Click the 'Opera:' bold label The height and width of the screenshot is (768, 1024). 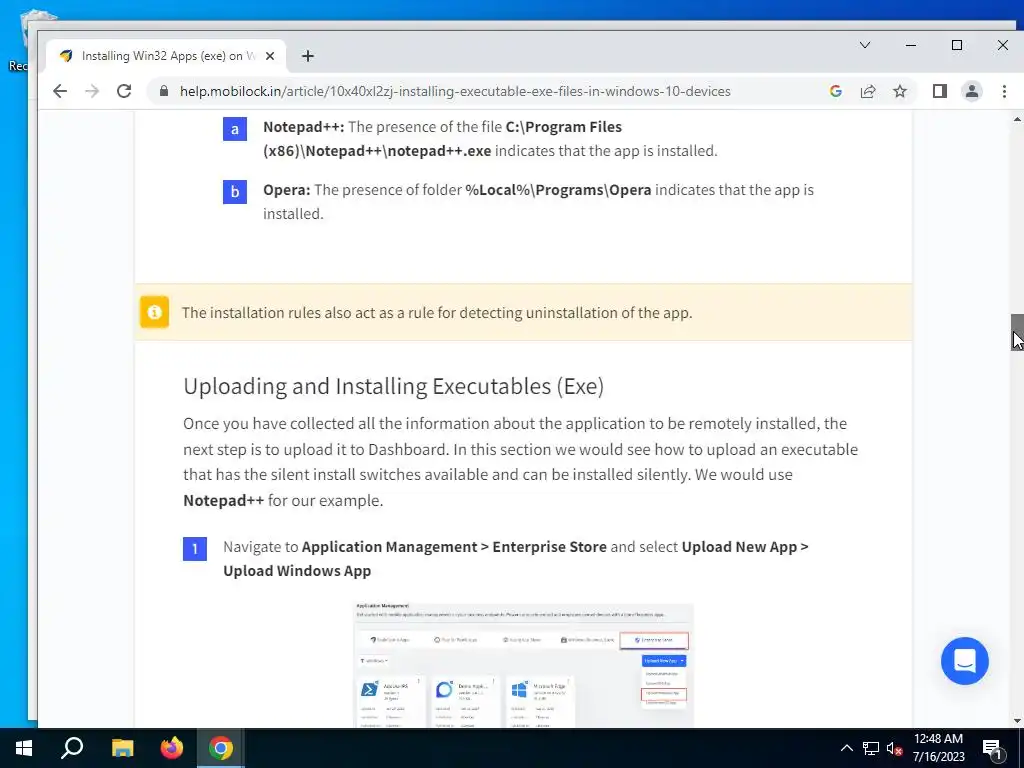click(x=287, y=190)
